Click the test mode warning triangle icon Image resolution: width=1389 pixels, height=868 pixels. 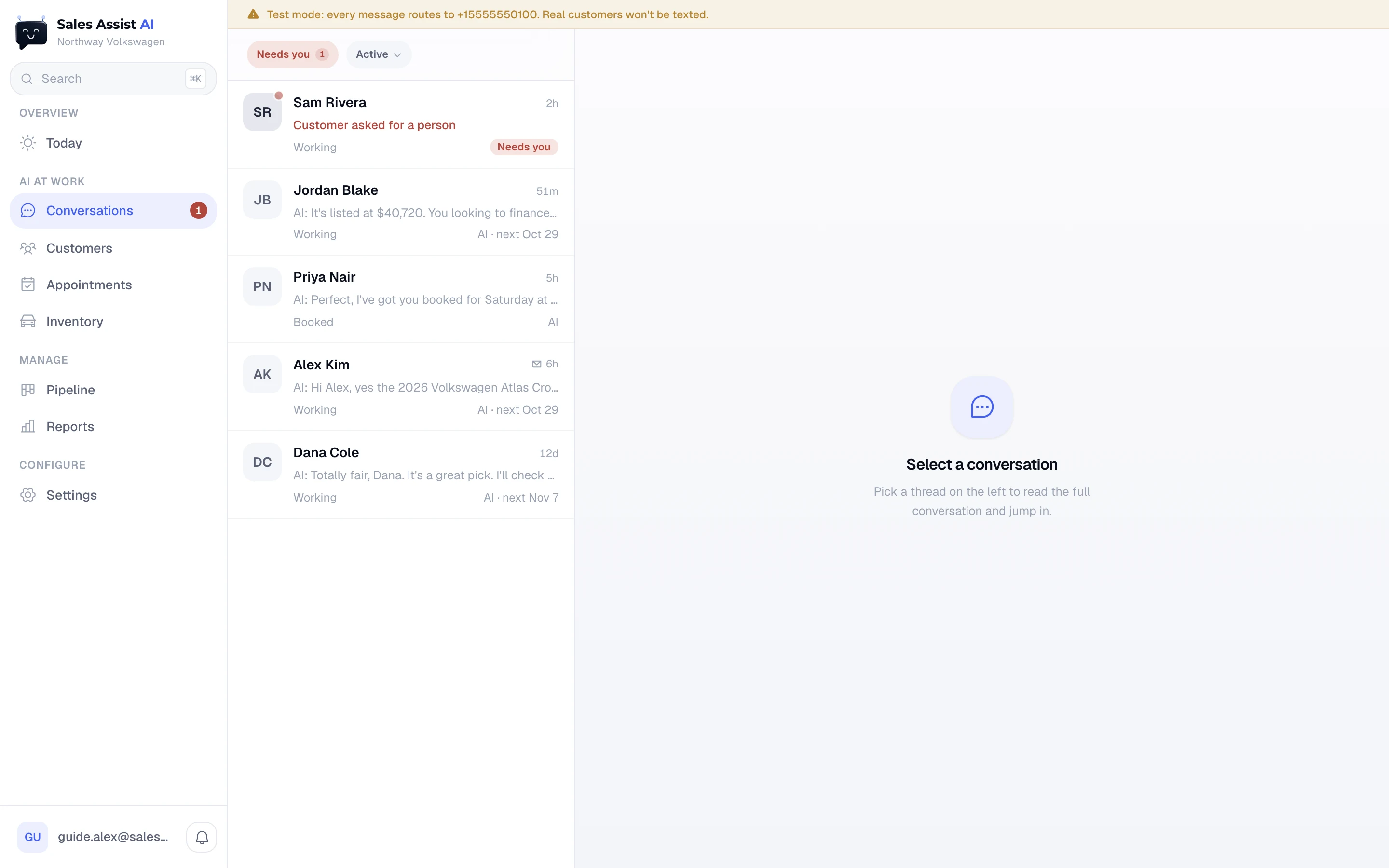[253, 14]
